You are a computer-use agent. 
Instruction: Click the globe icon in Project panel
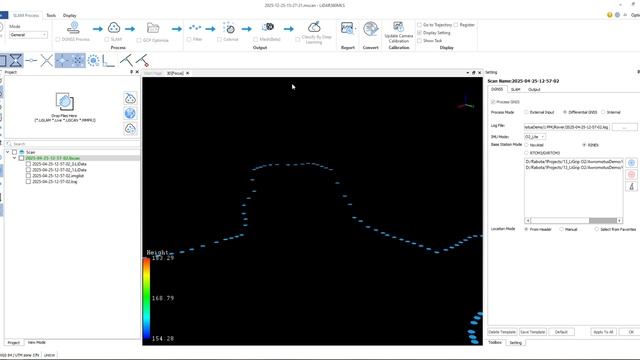(x=130, y=113)
